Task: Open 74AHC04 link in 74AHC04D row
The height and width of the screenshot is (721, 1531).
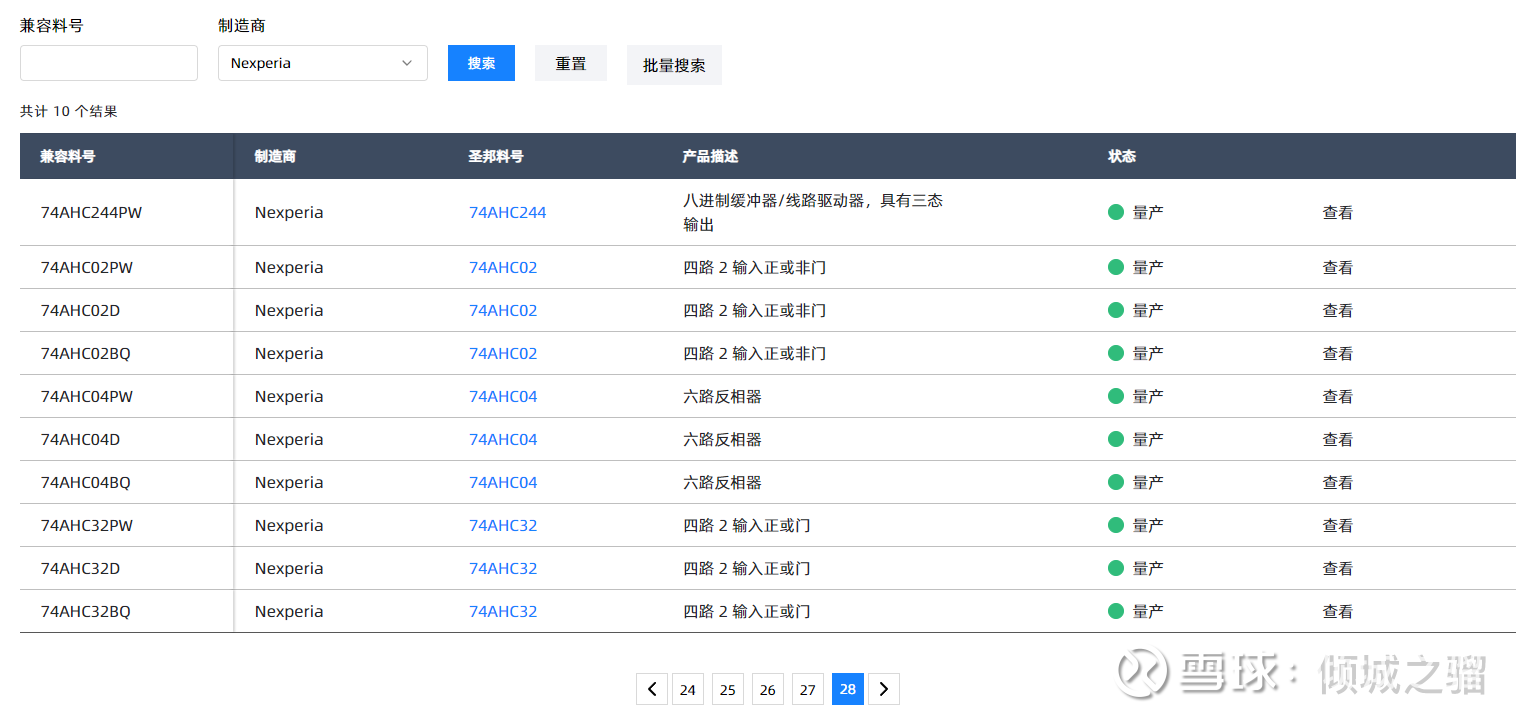Action: [x=503, y=439]
